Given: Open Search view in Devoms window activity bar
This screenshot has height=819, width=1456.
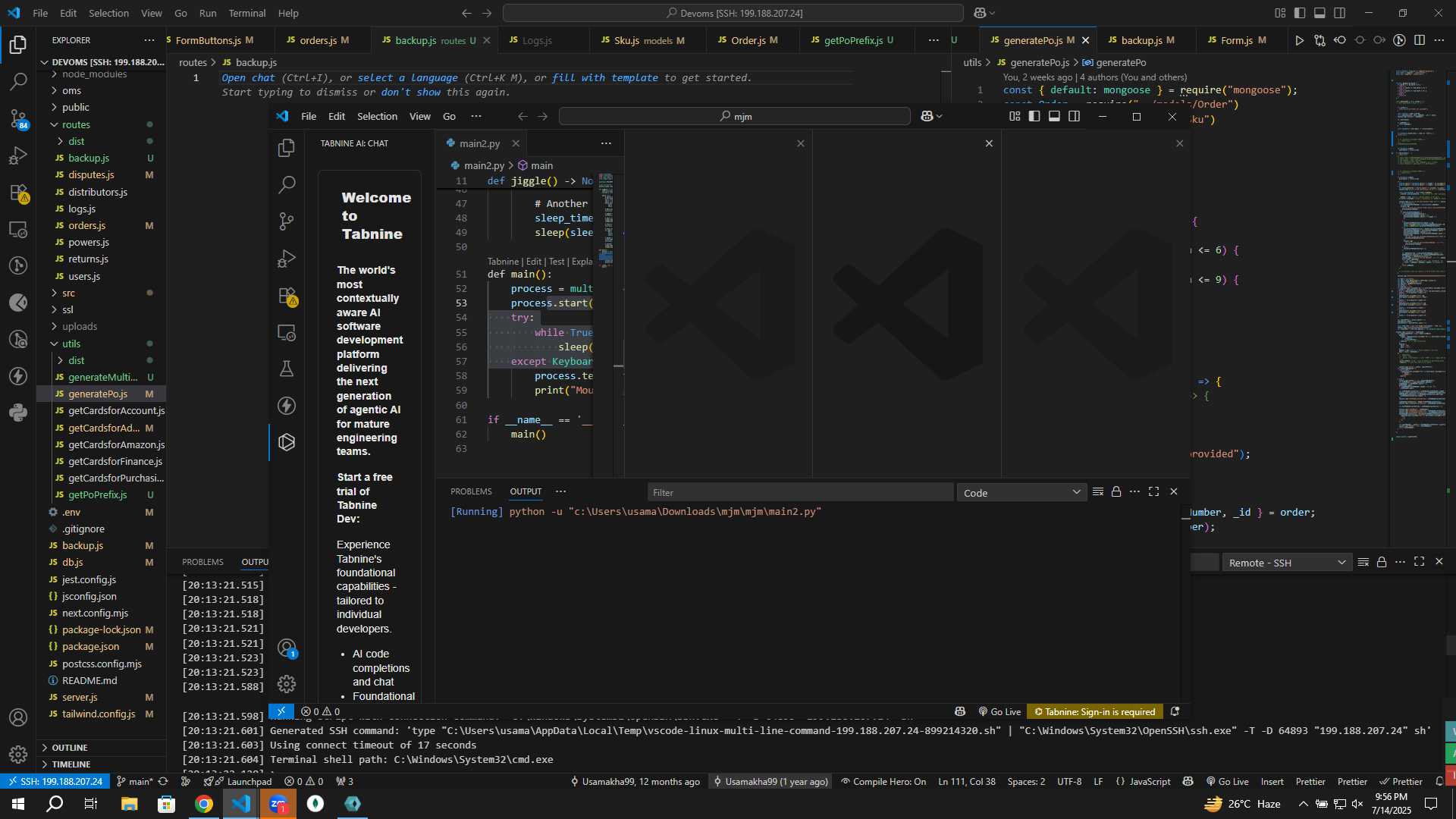Looking at the screenshot, I should 18,81.
